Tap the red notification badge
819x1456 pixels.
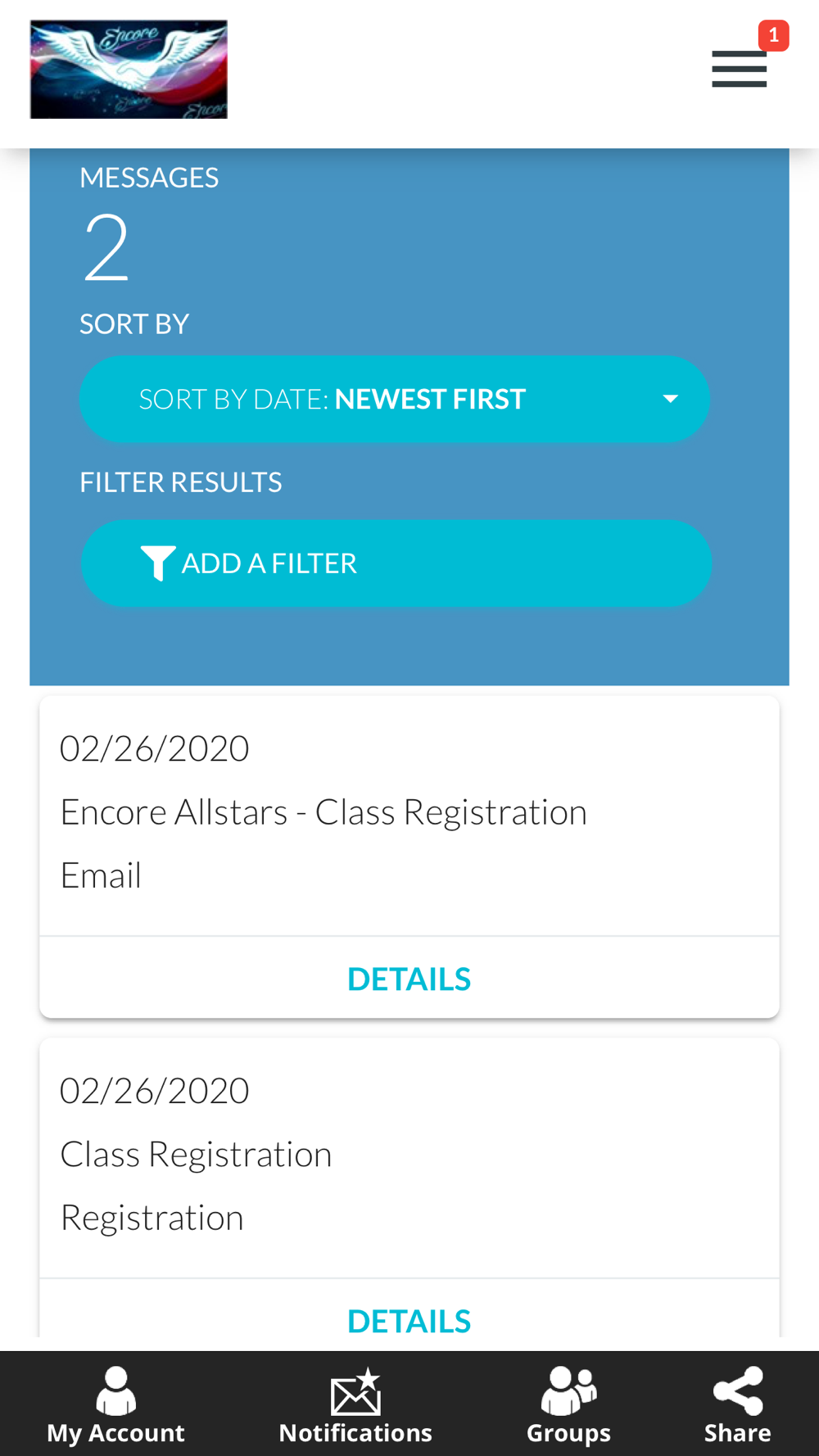[773, 35]
